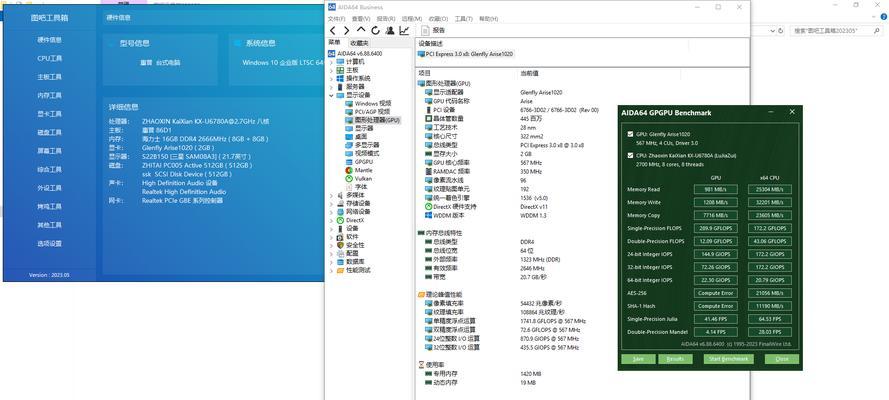Open the Explorer address dropdown arrow
Image resolution: width=889 pixels, height=400 pixels.
pyautogui.click(x=771, y=31)
